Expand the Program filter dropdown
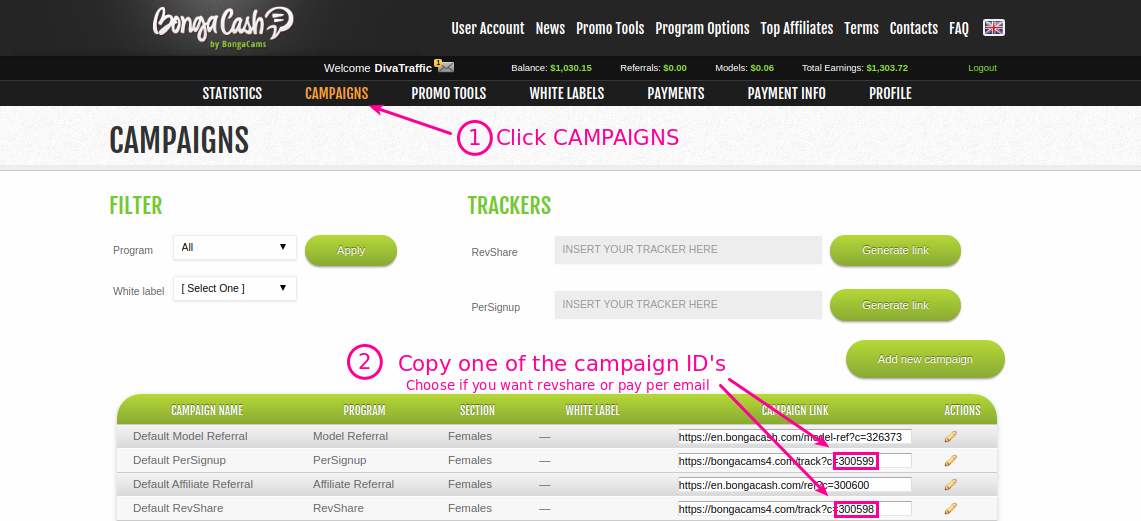Viewport: 1141px width, 521px height. point(234,247)
